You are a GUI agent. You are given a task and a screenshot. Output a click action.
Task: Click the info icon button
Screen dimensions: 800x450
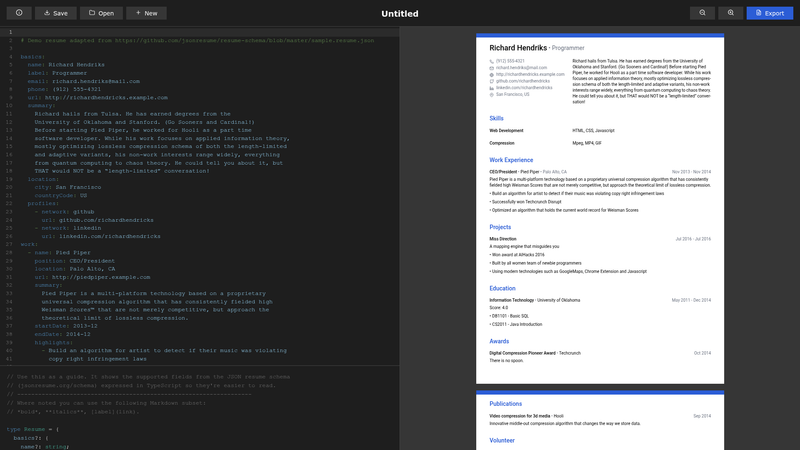[x=19, y=13]
